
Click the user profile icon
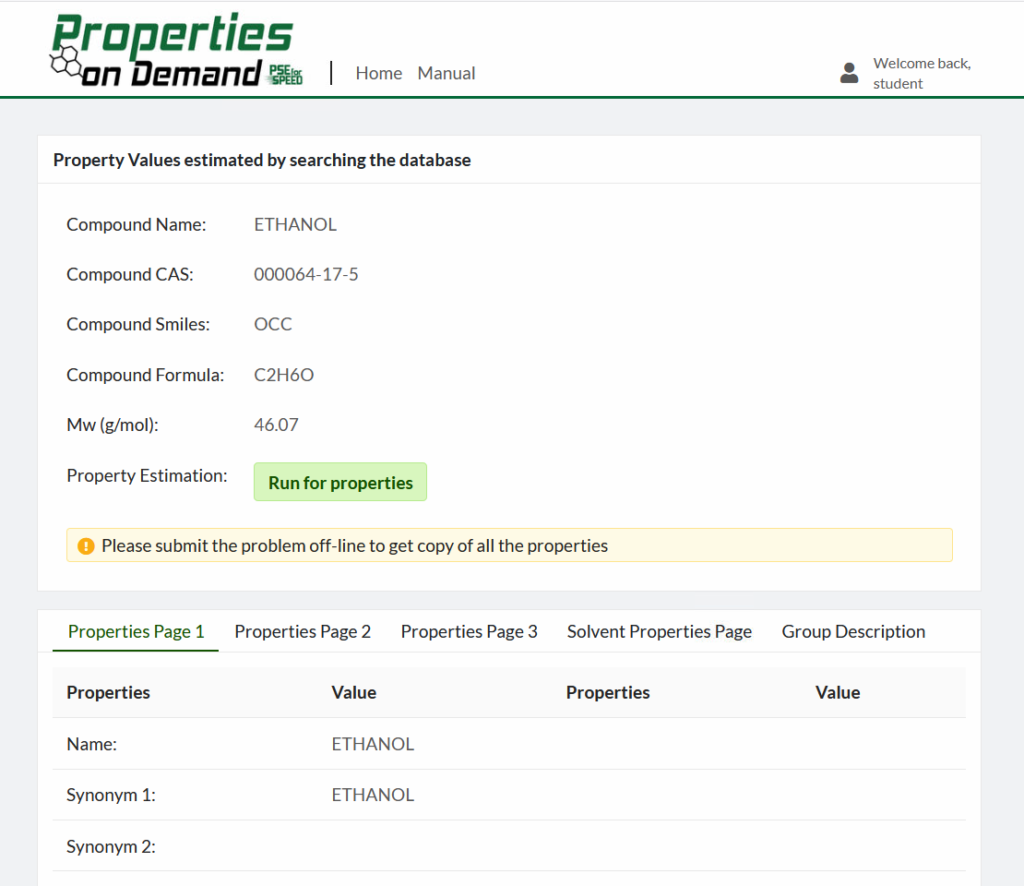coord(849,73)
